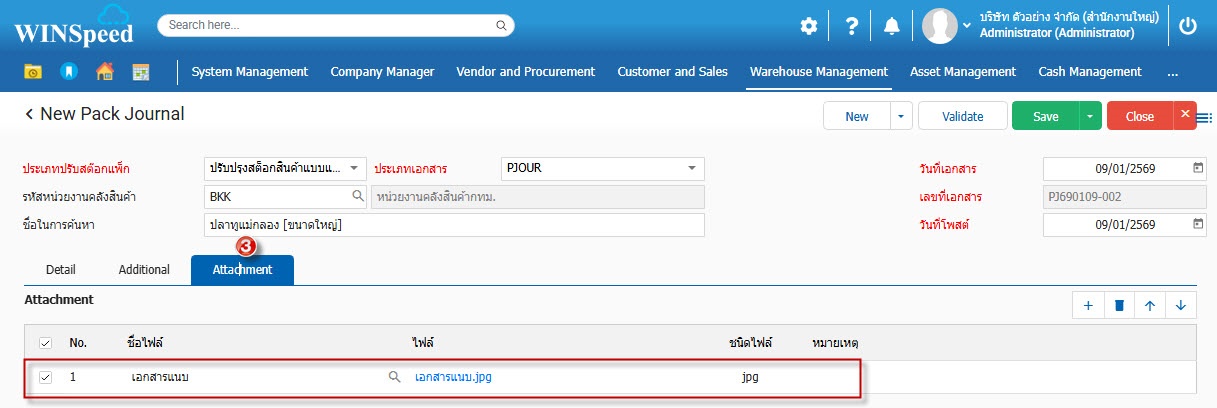Expand the PJOUR document type dropdown

(x=691, y=168)
